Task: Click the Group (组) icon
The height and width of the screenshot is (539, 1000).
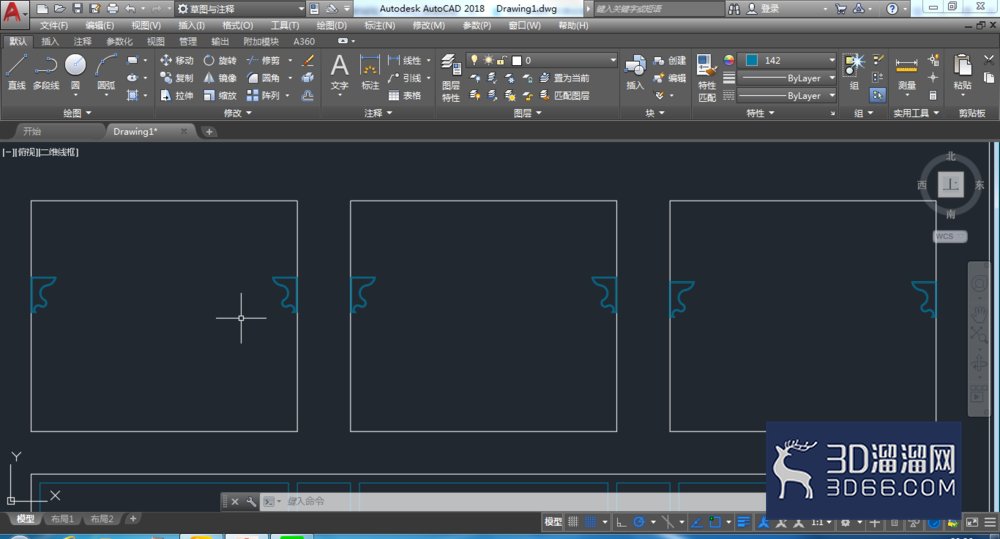Action: point(853,71)
